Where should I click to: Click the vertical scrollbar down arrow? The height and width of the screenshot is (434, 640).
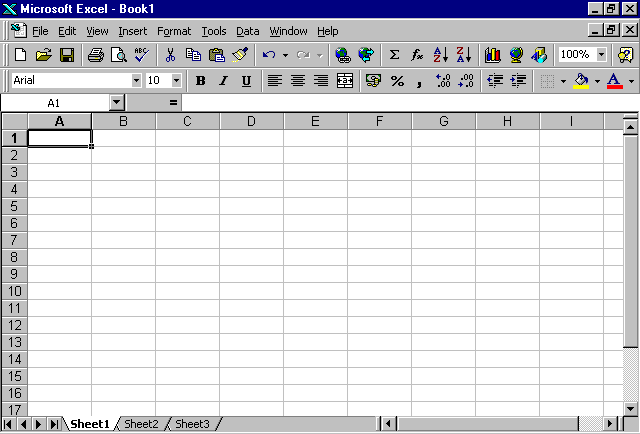click(x=631, y=408)
